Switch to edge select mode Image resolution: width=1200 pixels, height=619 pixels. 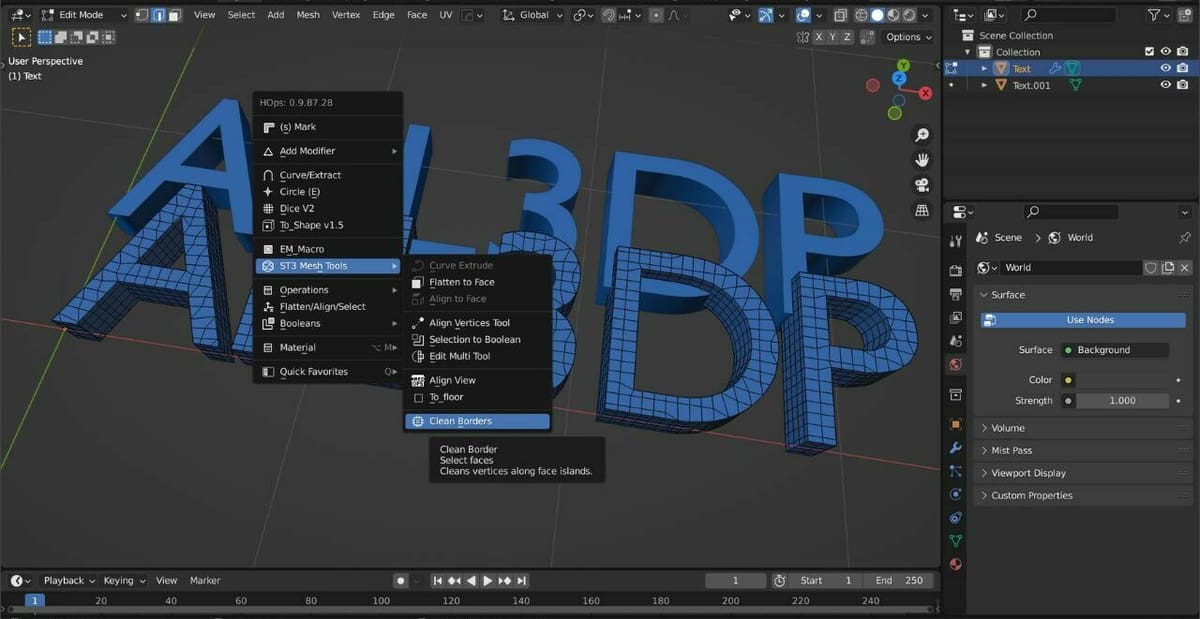[x=158, y=15]
